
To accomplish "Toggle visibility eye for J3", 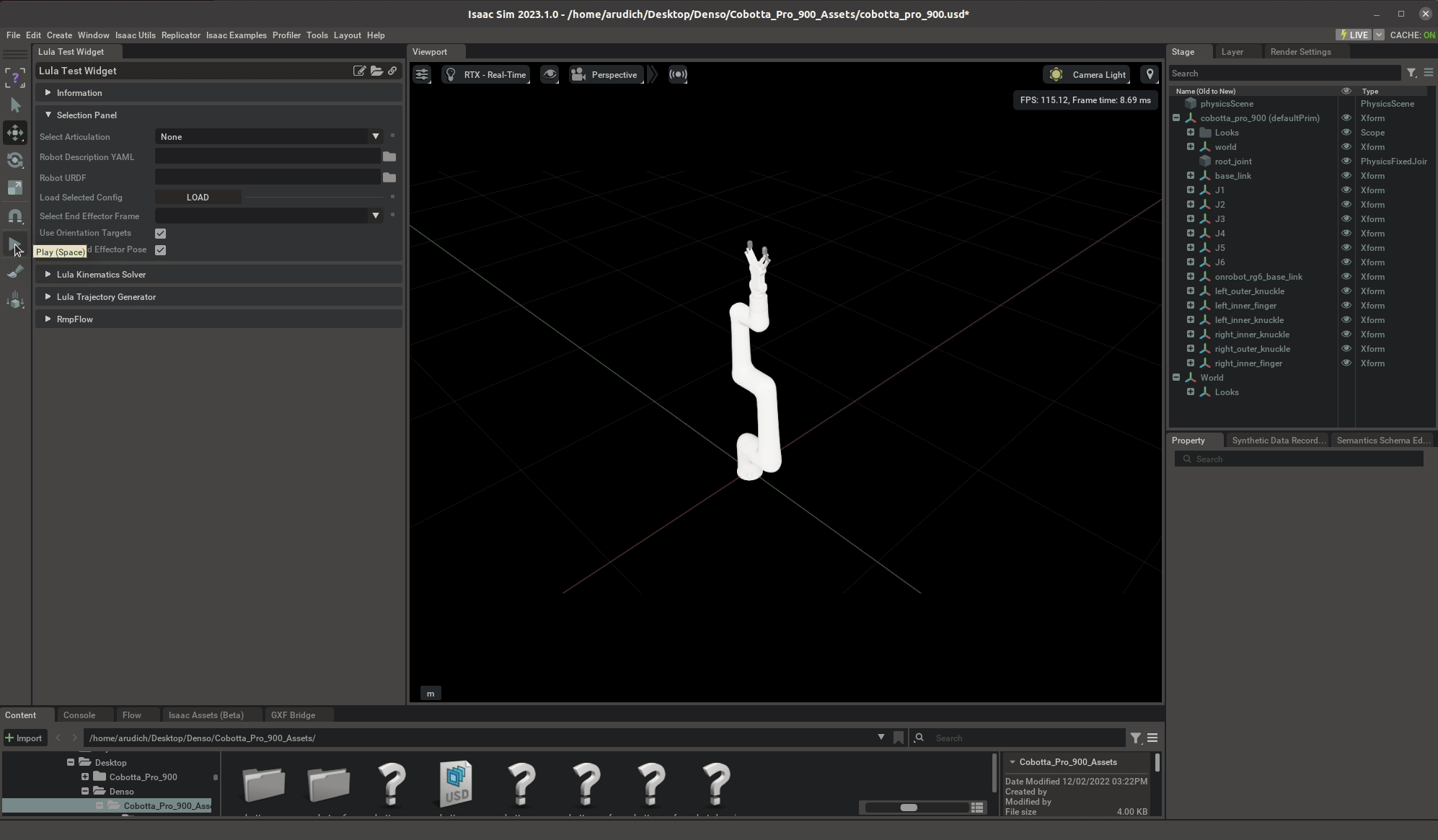I will [x=1346, y=219].
